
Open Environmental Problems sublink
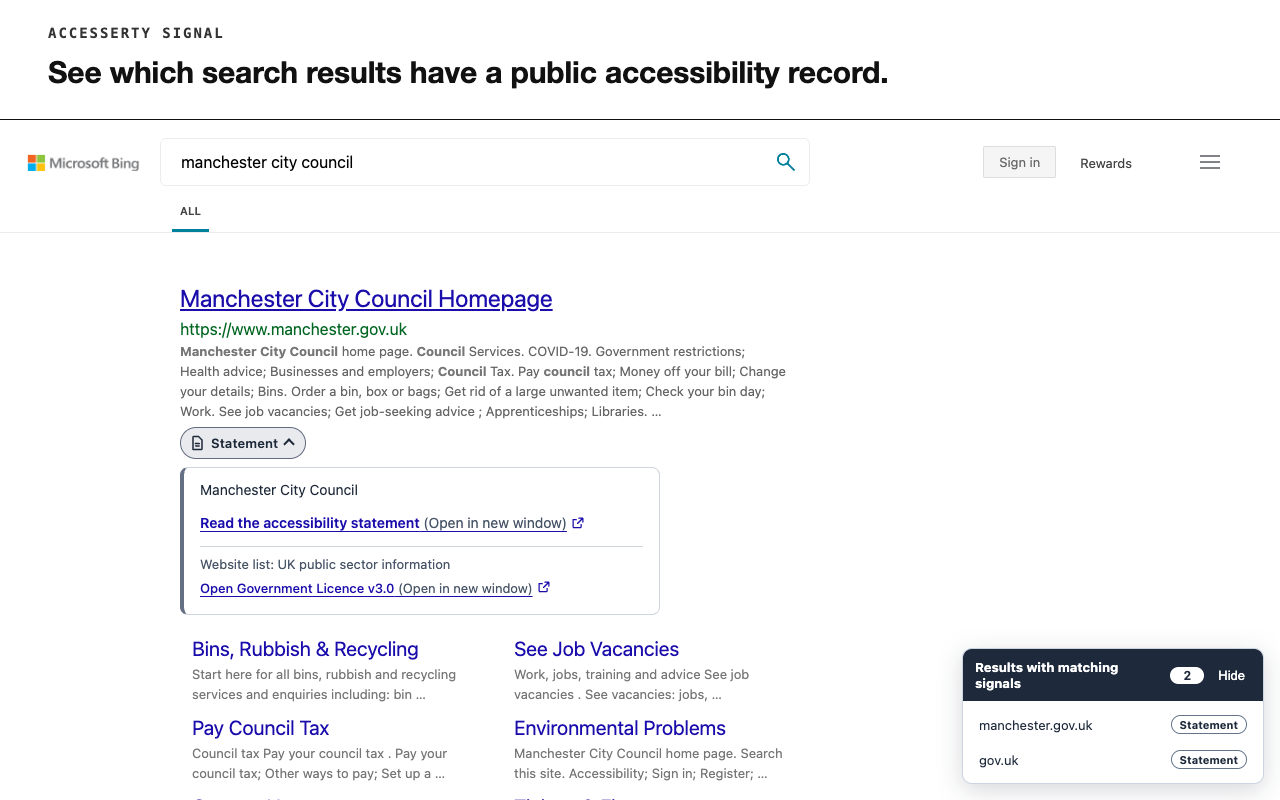click(x=620, y=728)
